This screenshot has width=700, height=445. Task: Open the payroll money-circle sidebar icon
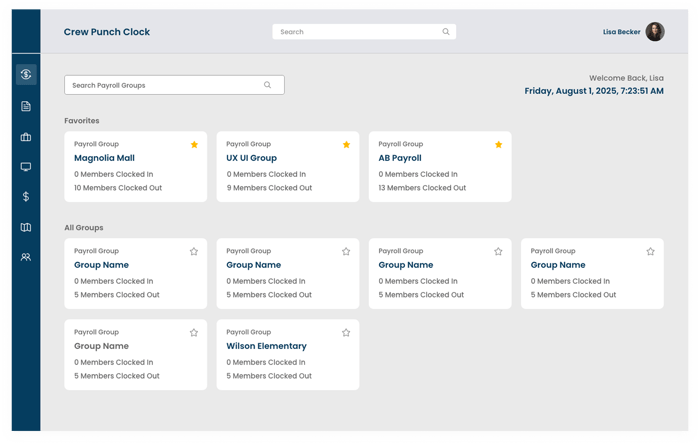click(26, 75)
